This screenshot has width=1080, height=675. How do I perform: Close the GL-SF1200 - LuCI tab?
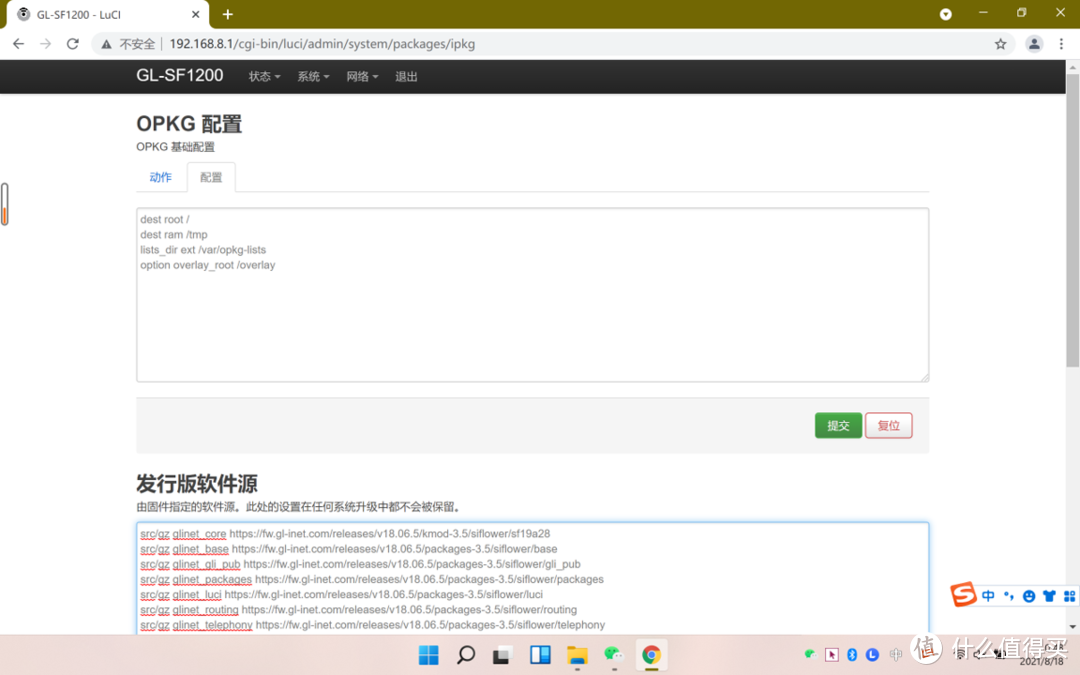coord(196,14)
